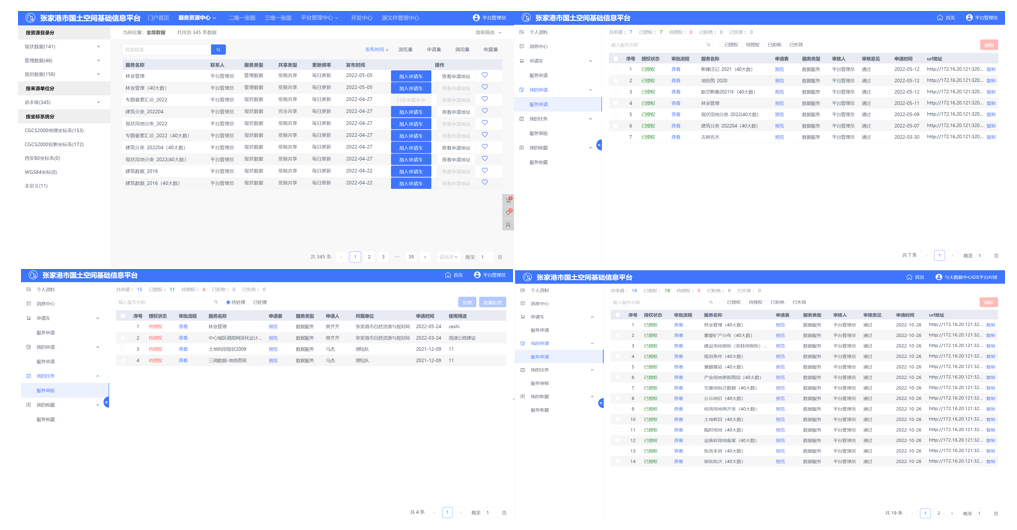This screenshot has height=530, width=1017.
Task: Click the next-page arrow in the catalog pagination
Action: coord(425,257)
